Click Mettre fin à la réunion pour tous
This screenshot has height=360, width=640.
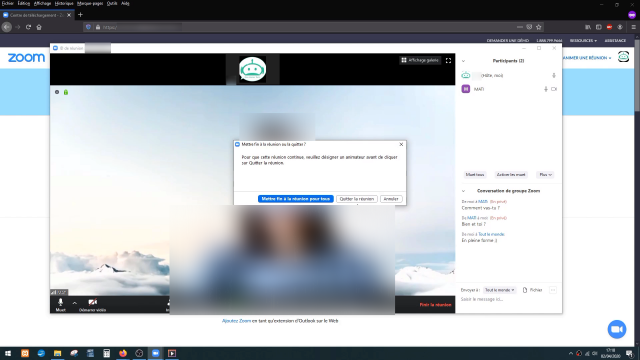(296, 199)
